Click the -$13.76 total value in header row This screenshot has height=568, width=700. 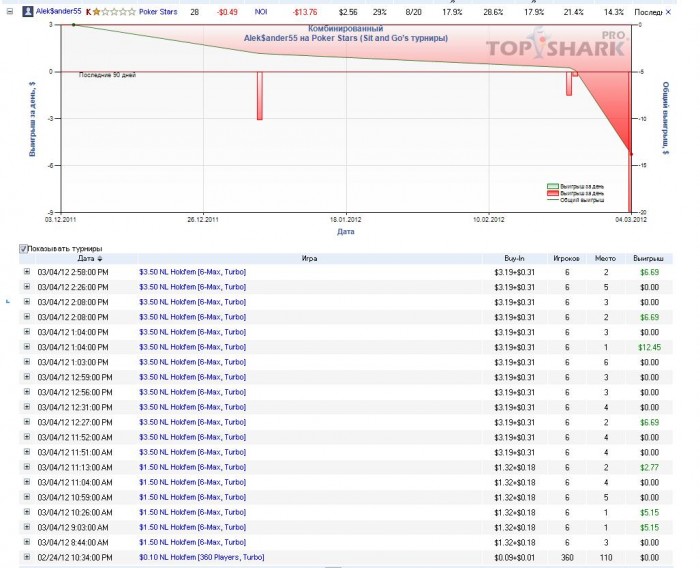(x=305, y=12)
